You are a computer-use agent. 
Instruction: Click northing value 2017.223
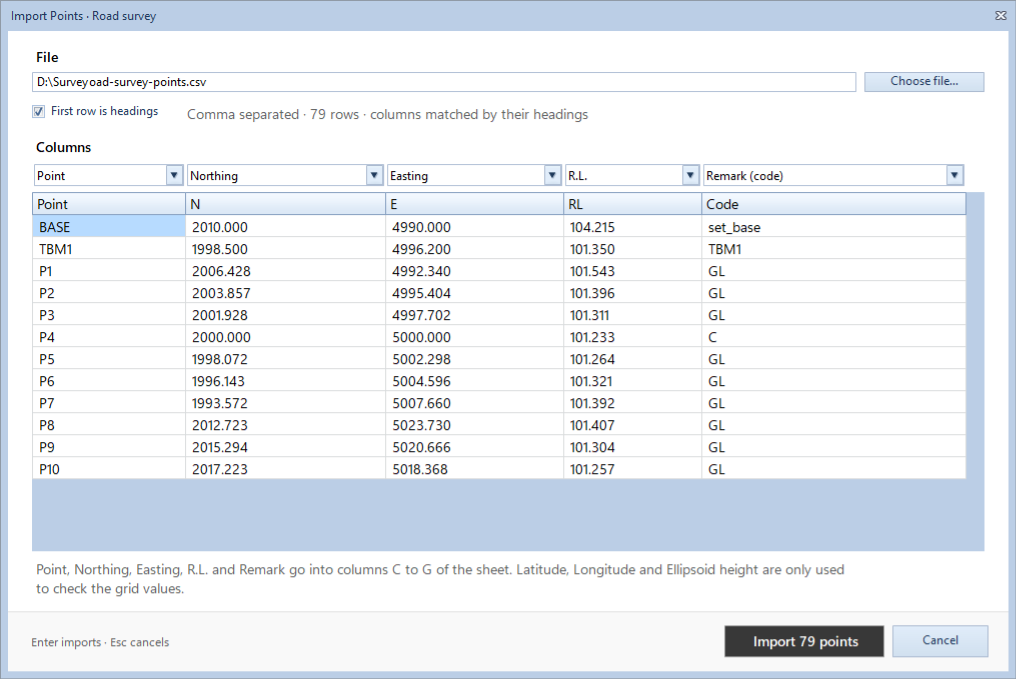[x=285, y=469]
